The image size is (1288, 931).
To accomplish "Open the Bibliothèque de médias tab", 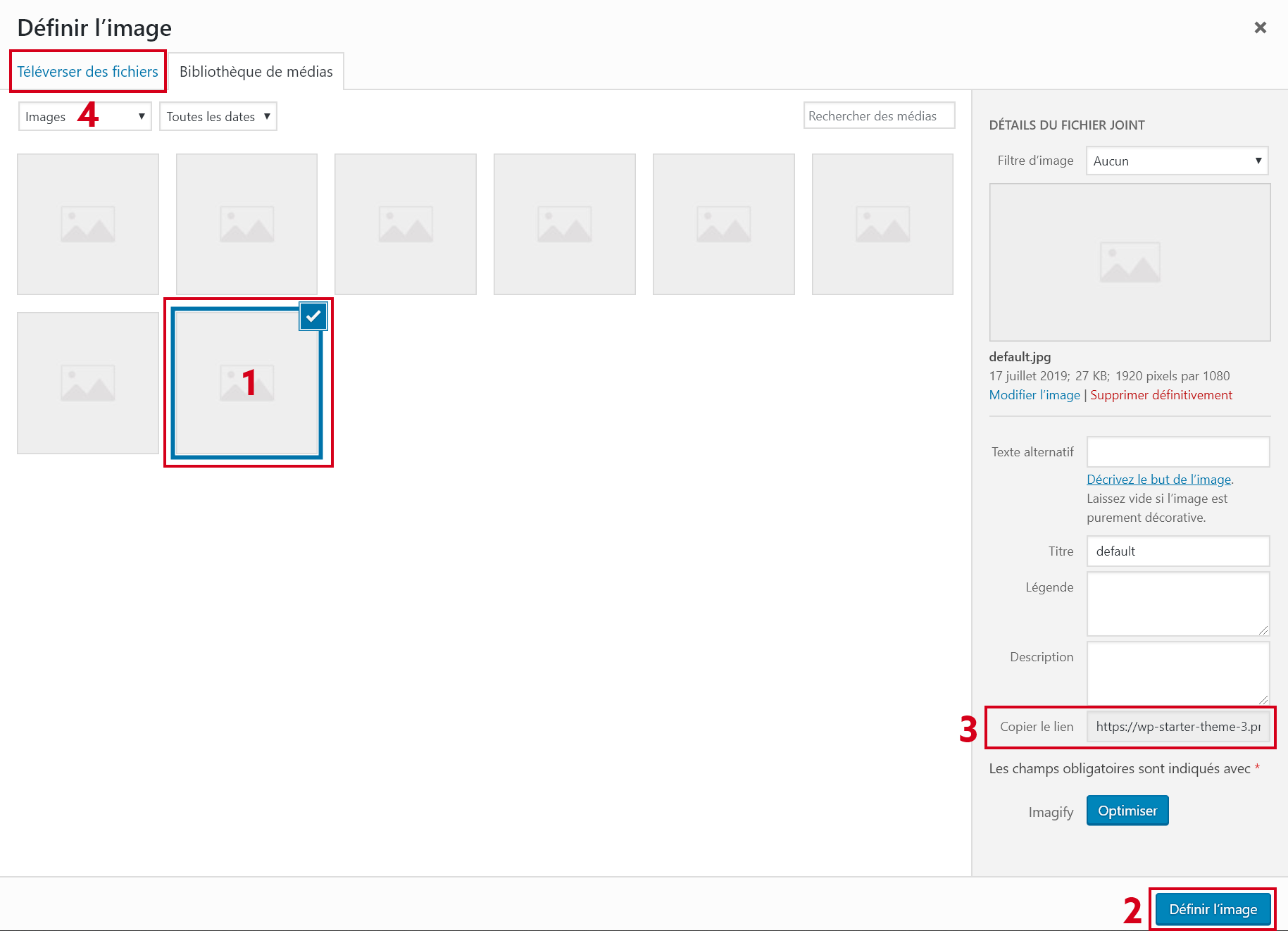I will tap(256, 72).
